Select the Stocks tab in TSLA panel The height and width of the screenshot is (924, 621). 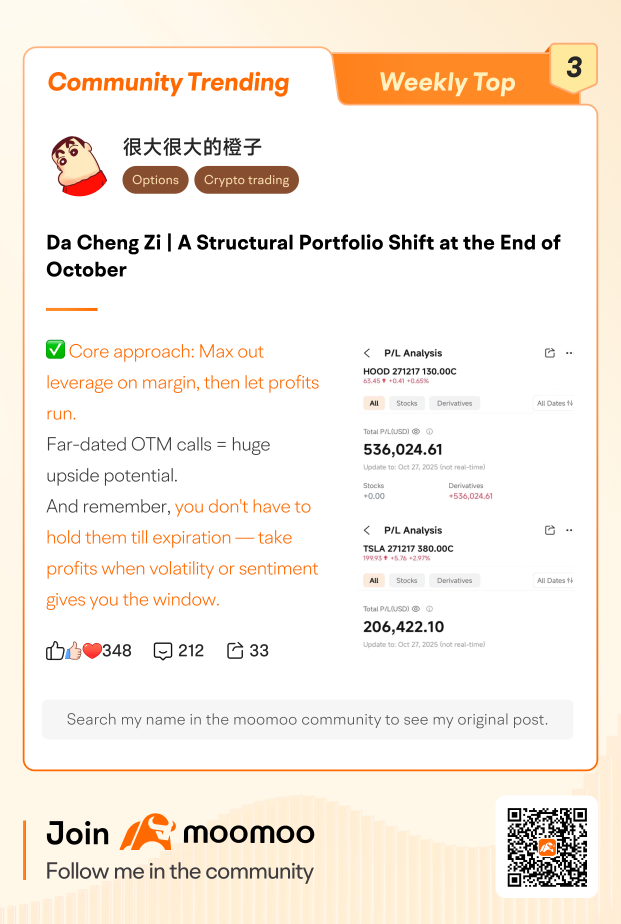(x=407, y=580)
